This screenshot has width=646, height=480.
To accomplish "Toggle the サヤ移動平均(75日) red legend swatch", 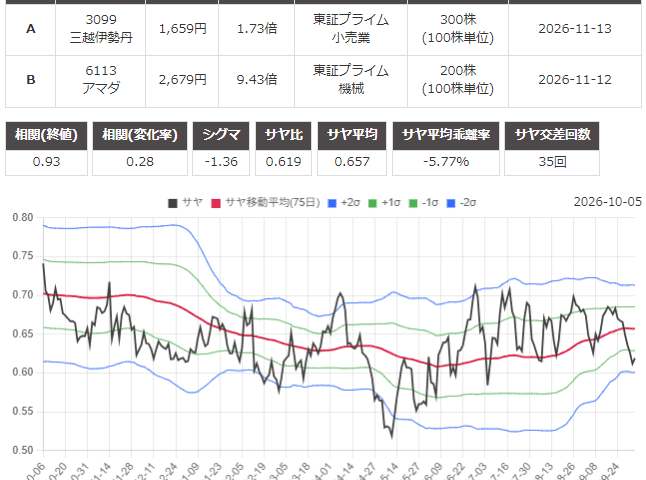I will (216, 203).
